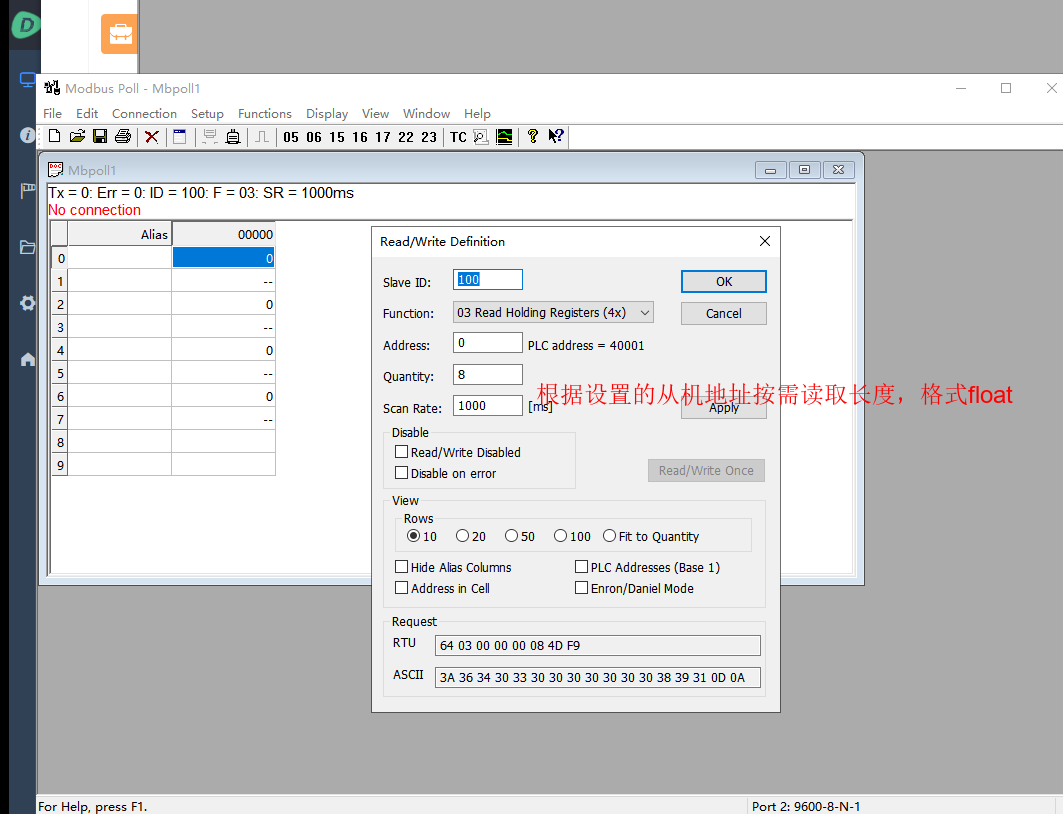Click the TC test center button

click(x=458, y=137)
